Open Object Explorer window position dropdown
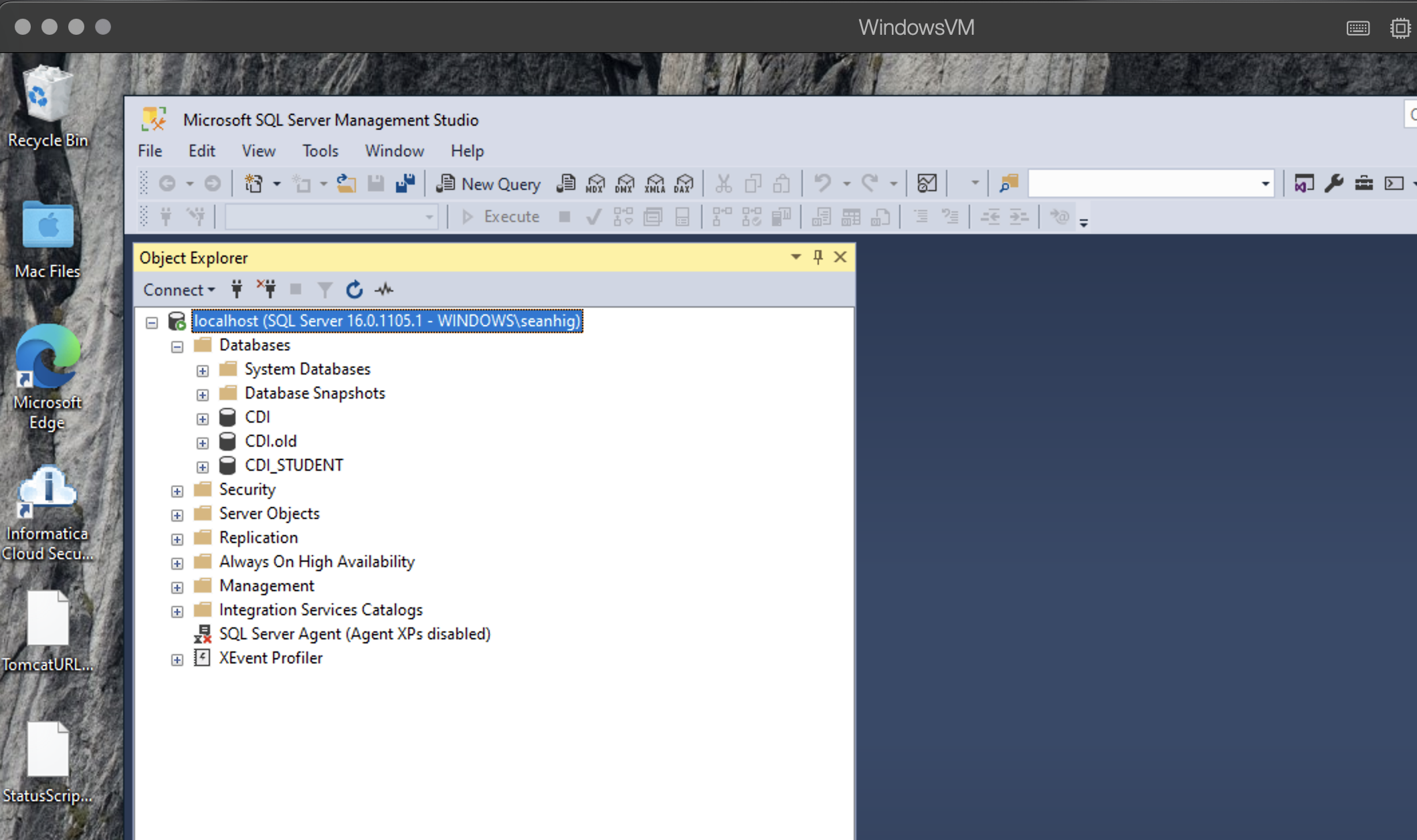Viewport: 1417px width, 840px height. click(795, 257)
